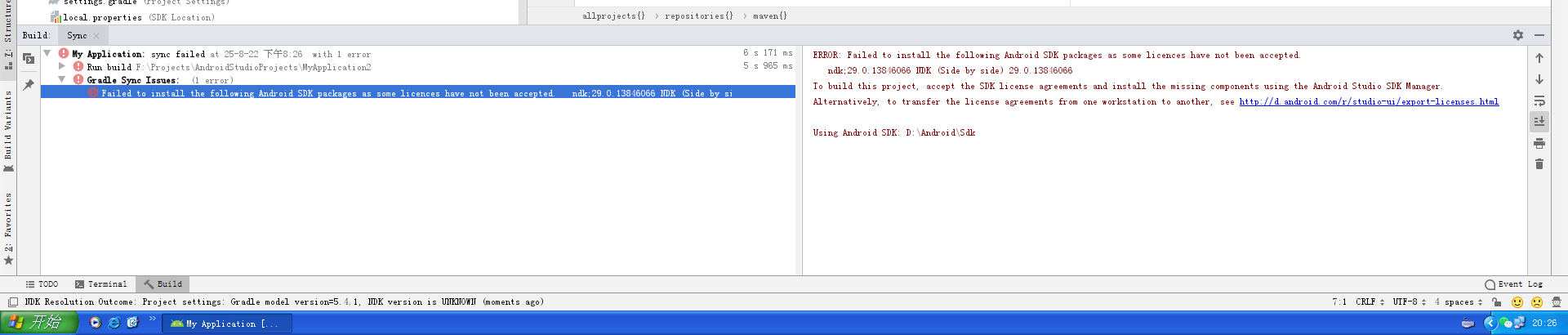Select local.properties in project tree
The height and width of the screenshot is (335, 1568).
[x=139, y=17]
